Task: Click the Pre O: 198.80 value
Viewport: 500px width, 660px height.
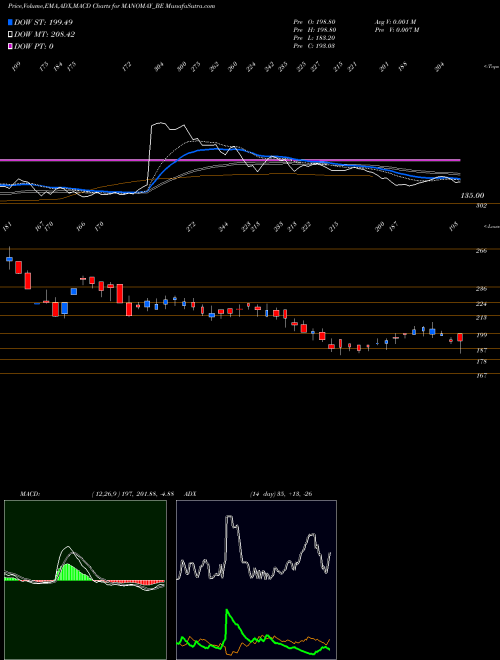Action: 314,22
